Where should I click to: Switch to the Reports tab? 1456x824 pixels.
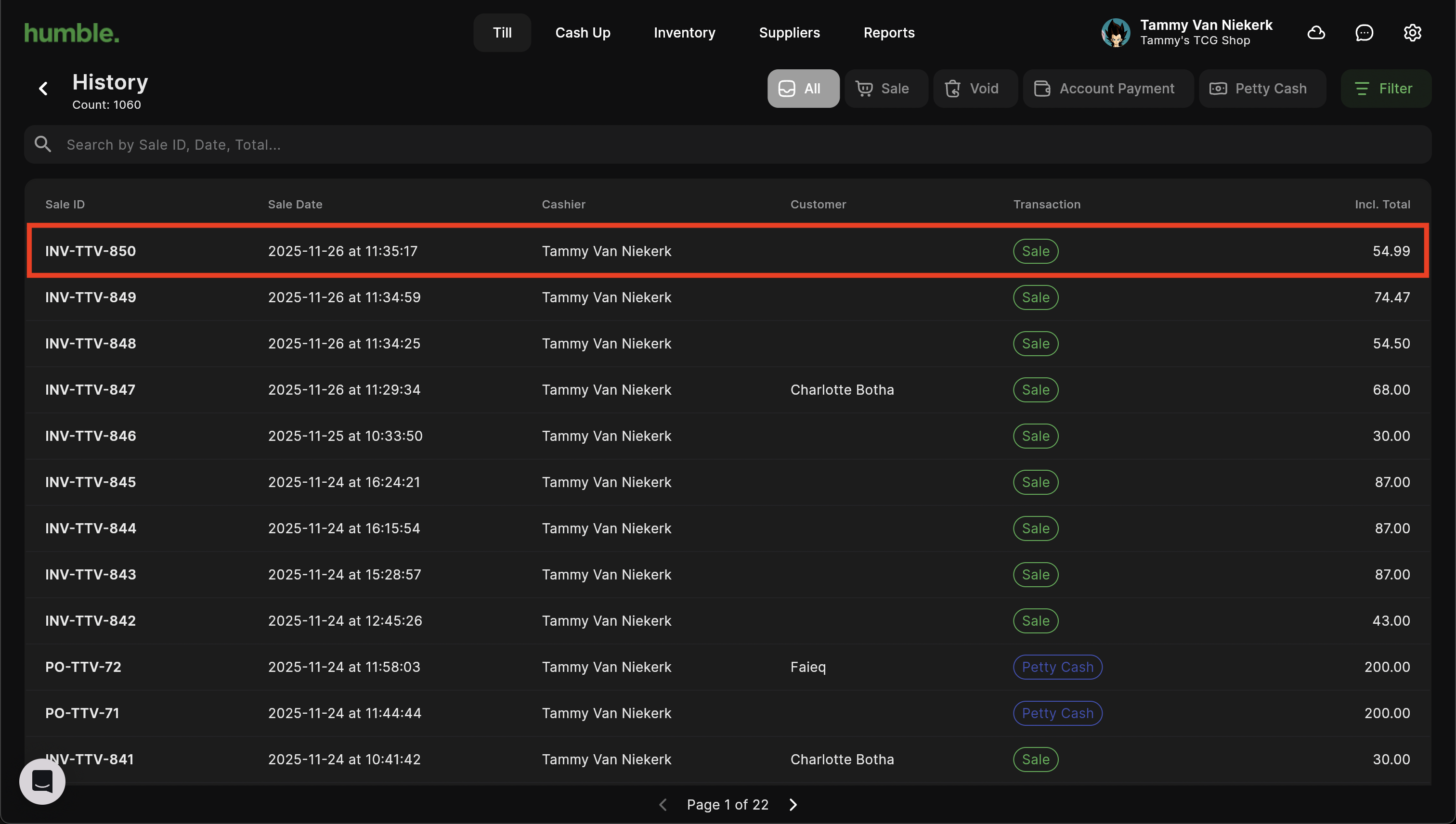coord(889,33)
